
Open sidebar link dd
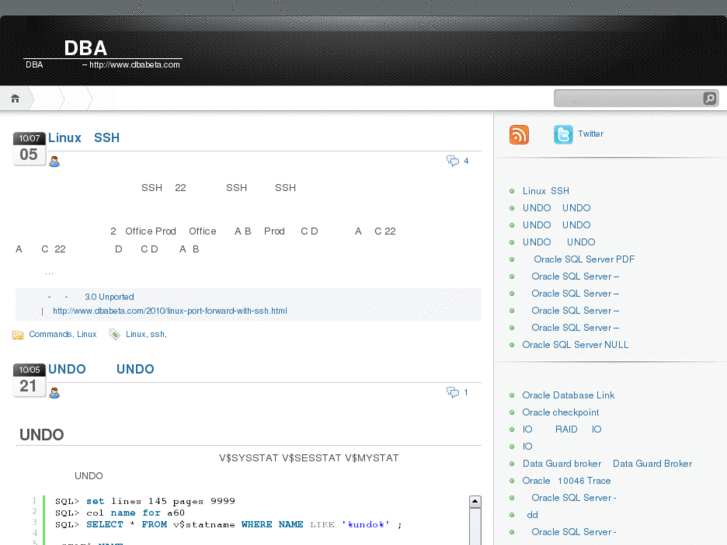click(x=532, y=515)
